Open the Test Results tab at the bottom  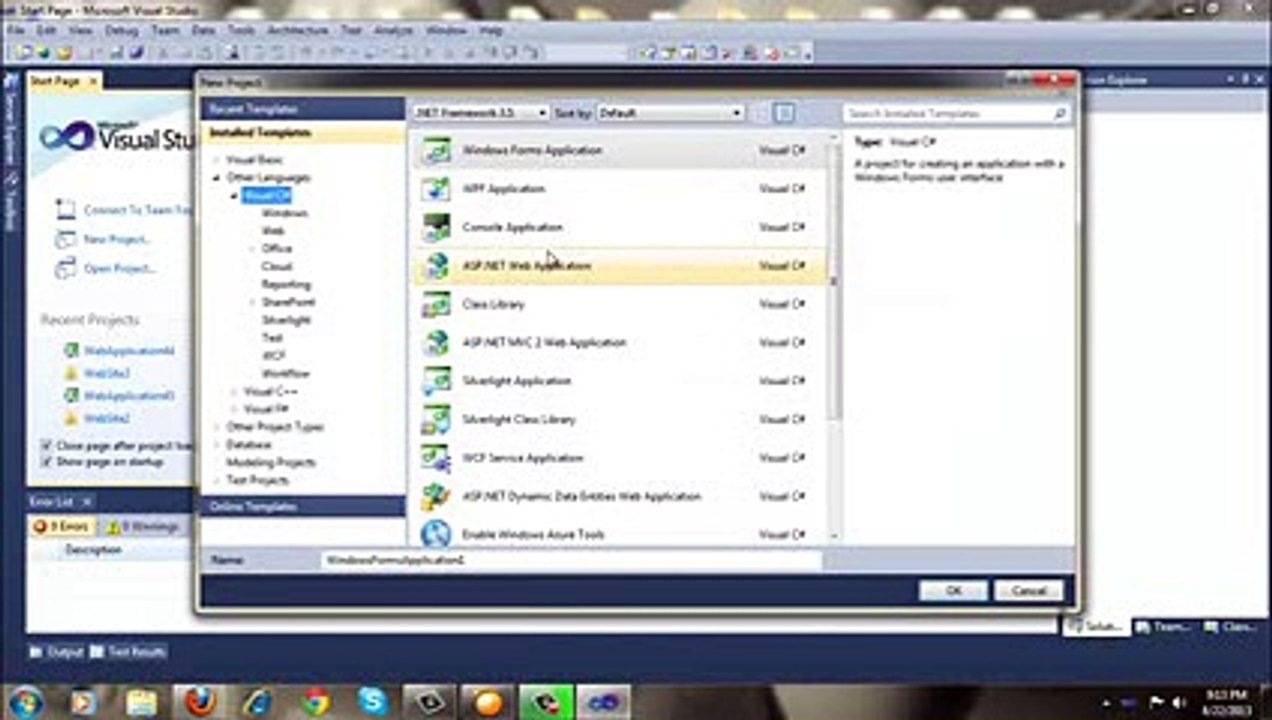click(128, 652)
